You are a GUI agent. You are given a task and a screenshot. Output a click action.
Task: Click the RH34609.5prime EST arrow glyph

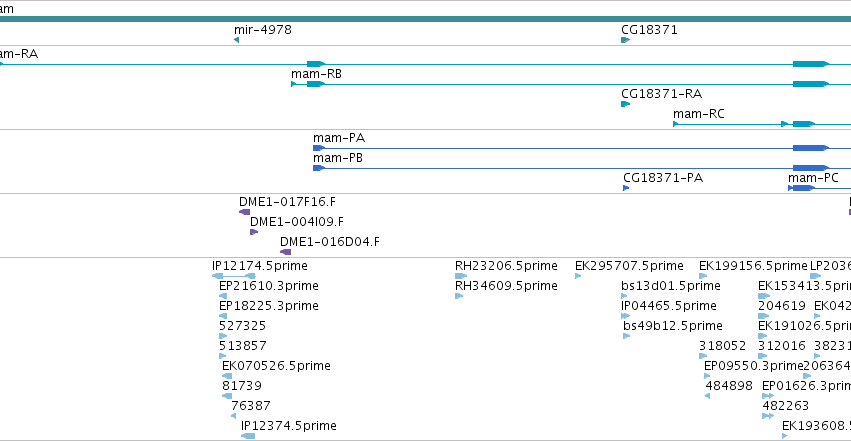point(459,296)
